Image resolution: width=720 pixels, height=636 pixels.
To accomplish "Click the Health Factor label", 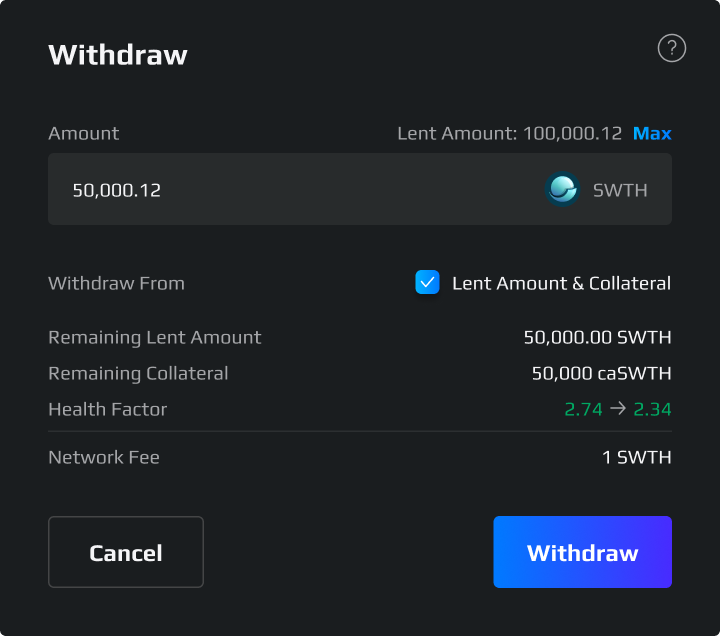I will (x=108, y=409).
